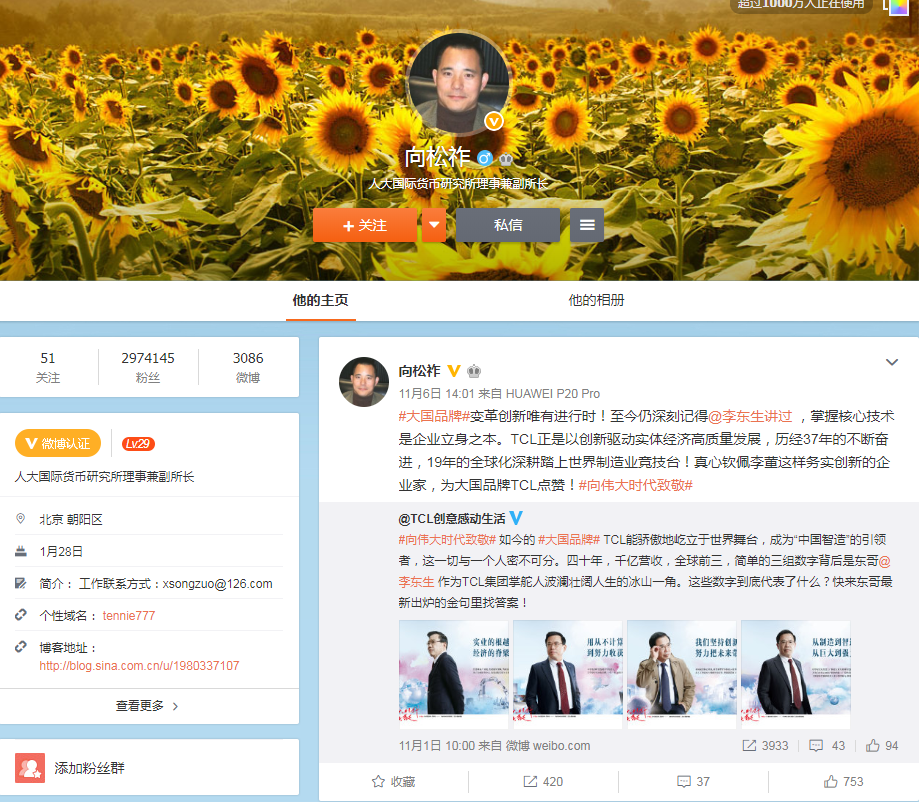Click the comment icon showing 43
Viewport: 919px width, 802px height.
(816, 746)
